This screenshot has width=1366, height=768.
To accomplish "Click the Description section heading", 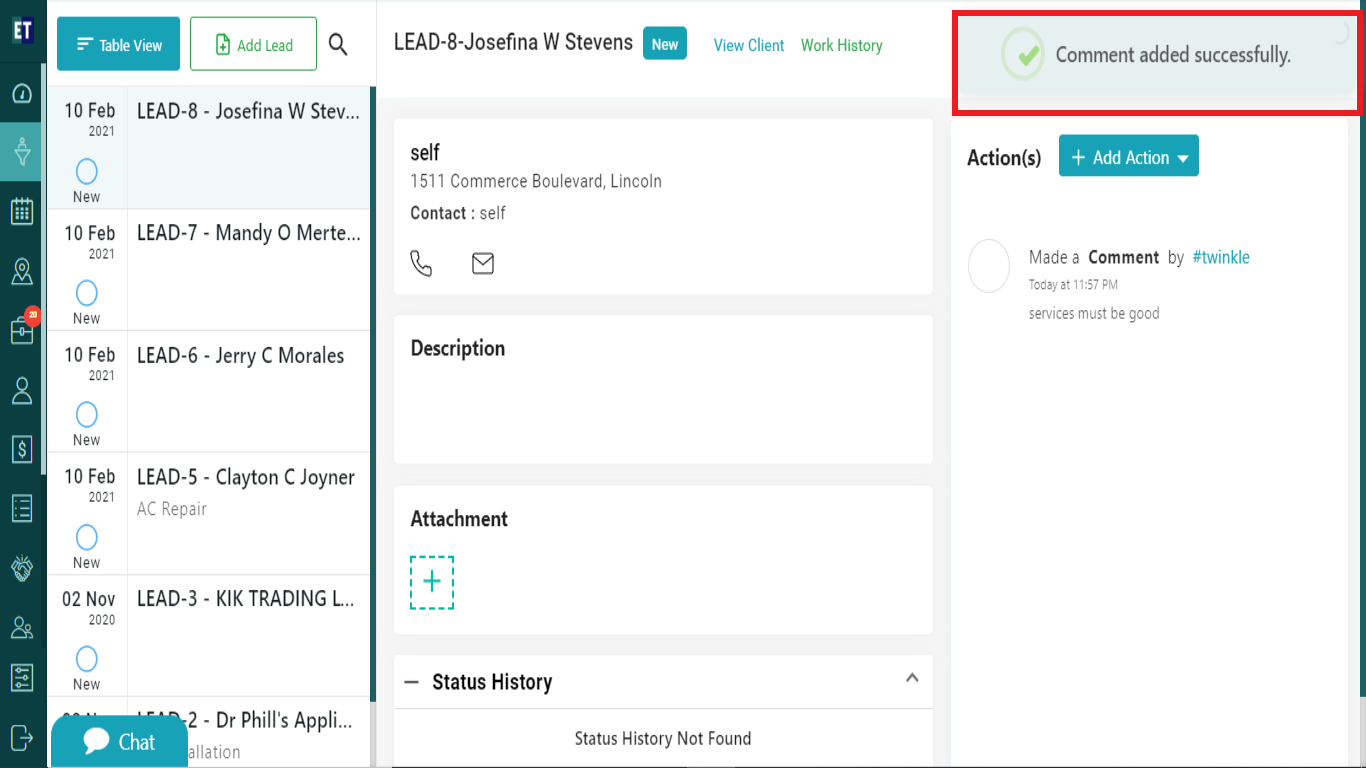I will click(x=458, y=348).
